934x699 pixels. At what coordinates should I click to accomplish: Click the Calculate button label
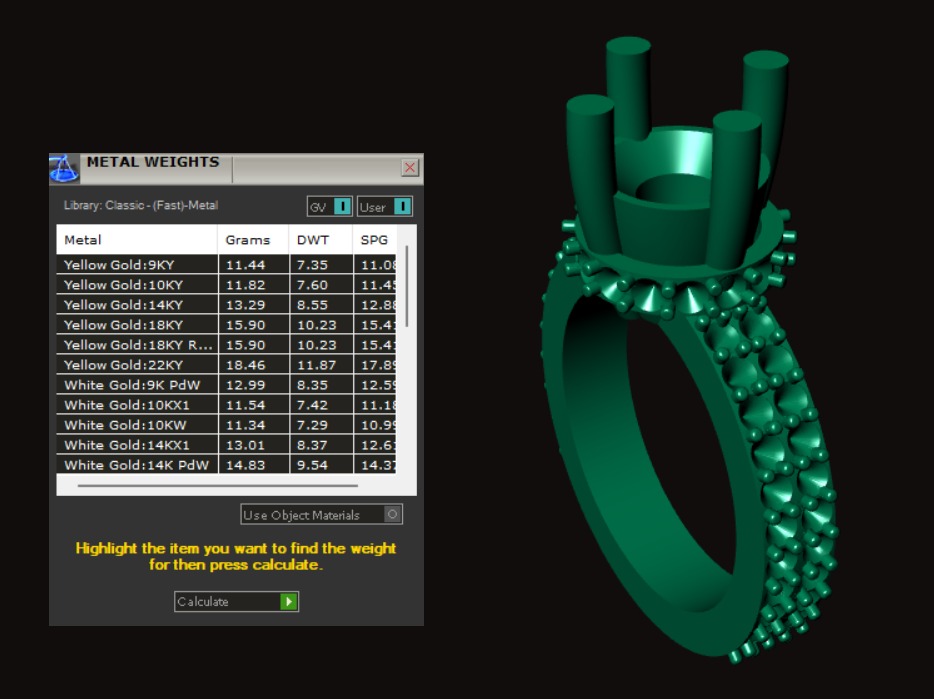(x=226, y=602)
